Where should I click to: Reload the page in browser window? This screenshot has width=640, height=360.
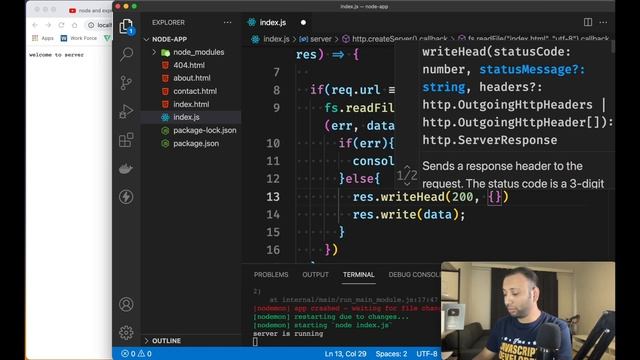click(61, 25)
